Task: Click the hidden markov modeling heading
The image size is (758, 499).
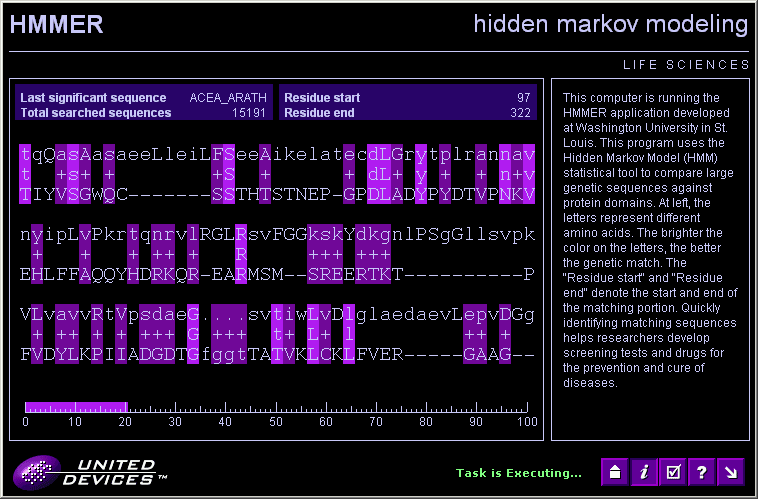Action: (x=611, y=24)
